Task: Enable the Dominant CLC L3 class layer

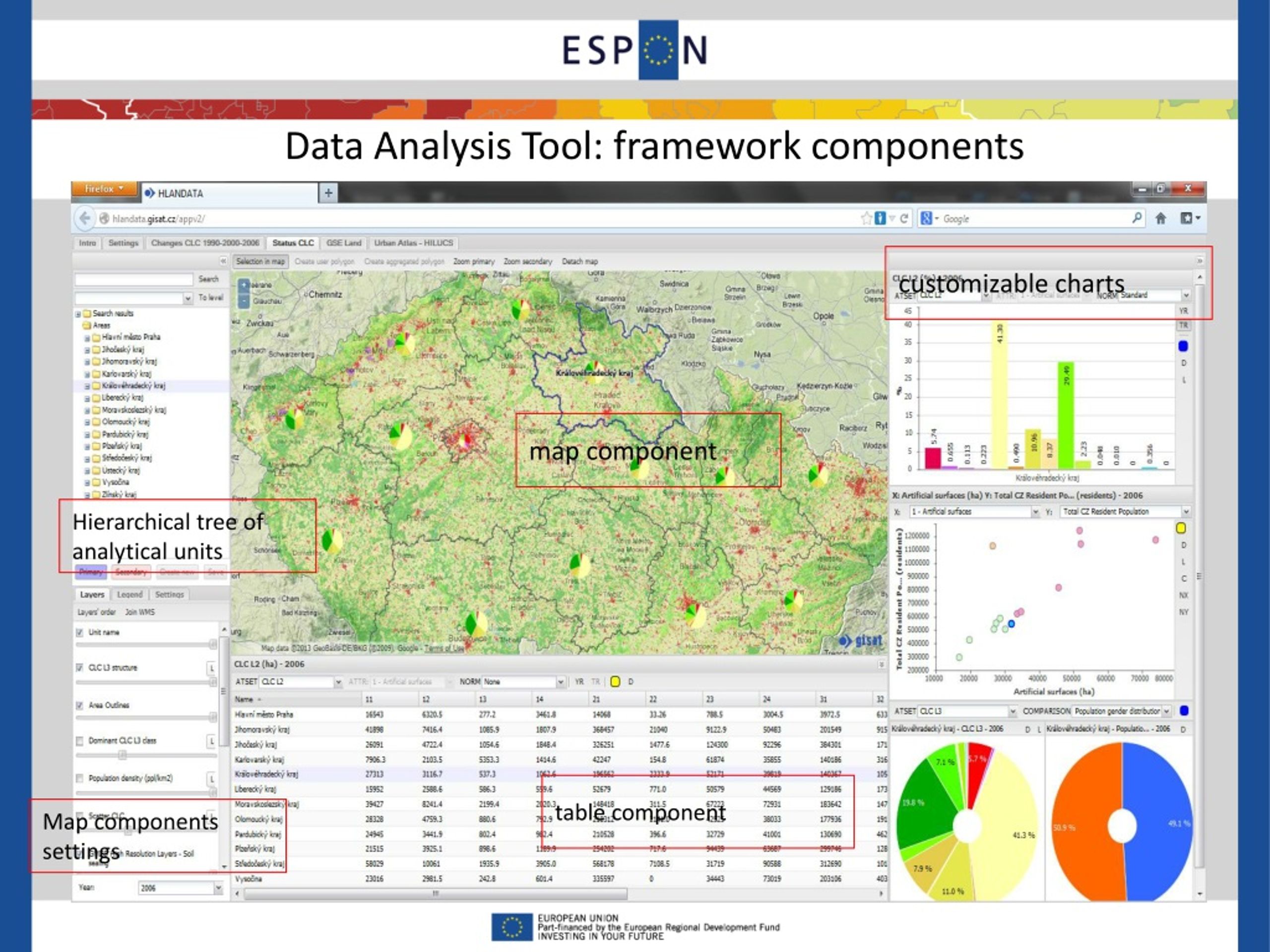Action: tap(80, 741)
